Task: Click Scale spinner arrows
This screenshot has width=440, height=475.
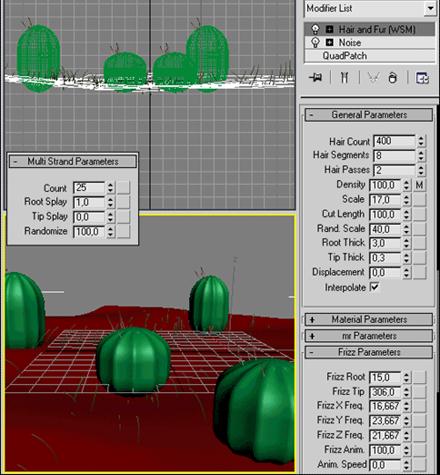Action: click(x=406, y=199)
